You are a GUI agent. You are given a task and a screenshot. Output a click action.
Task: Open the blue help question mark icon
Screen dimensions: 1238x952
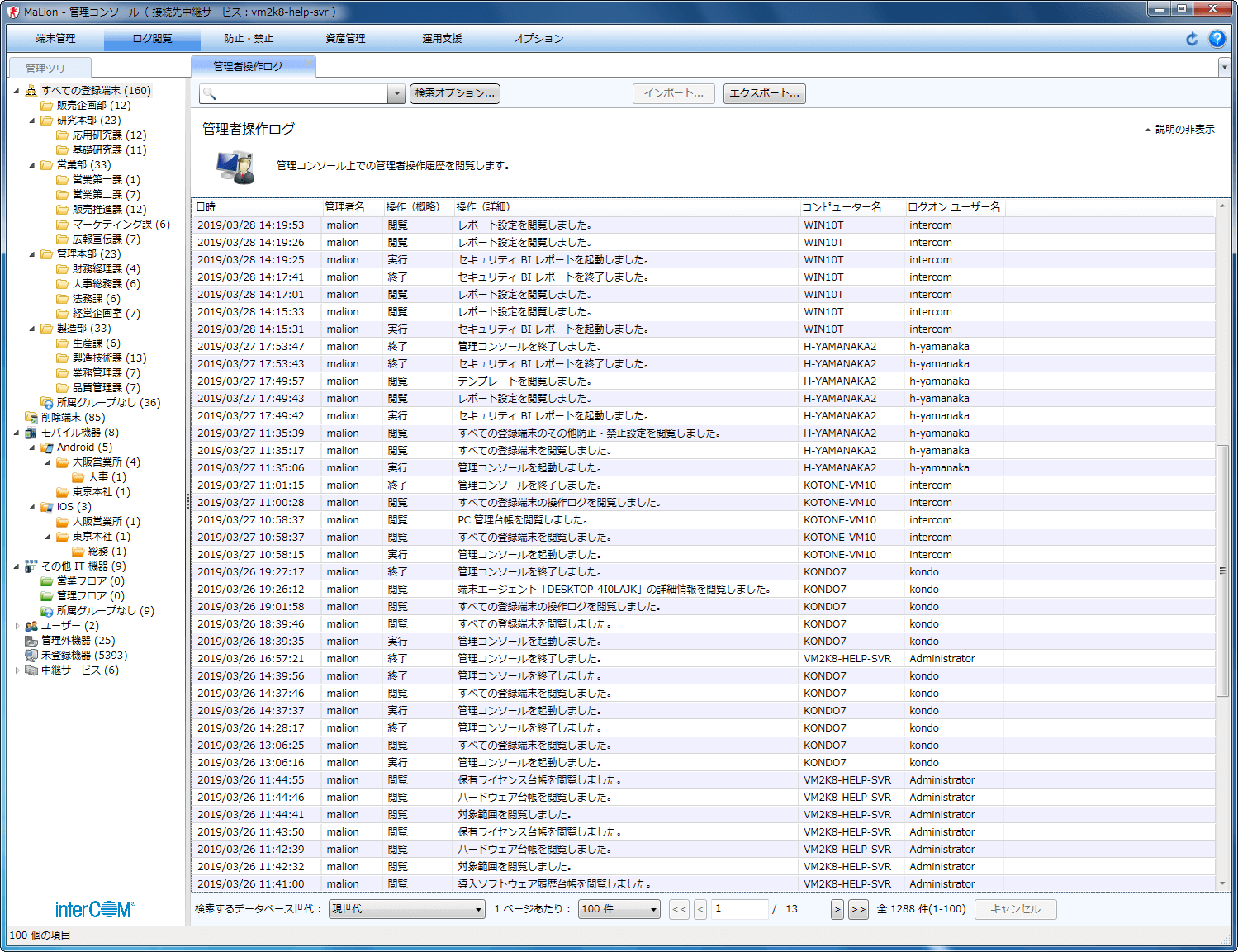click(x=1217, y=39)
